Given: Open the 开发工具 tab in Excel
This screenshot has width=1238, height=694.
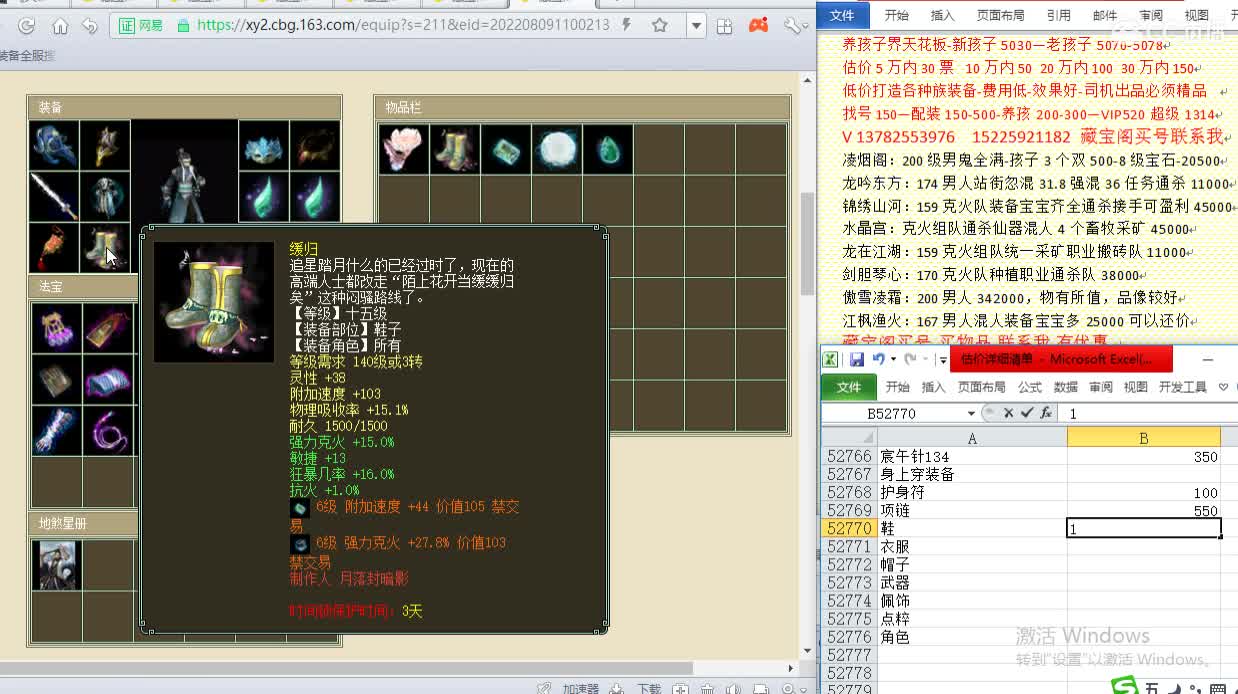Looking at the screenshot, I should [1182, 387].
